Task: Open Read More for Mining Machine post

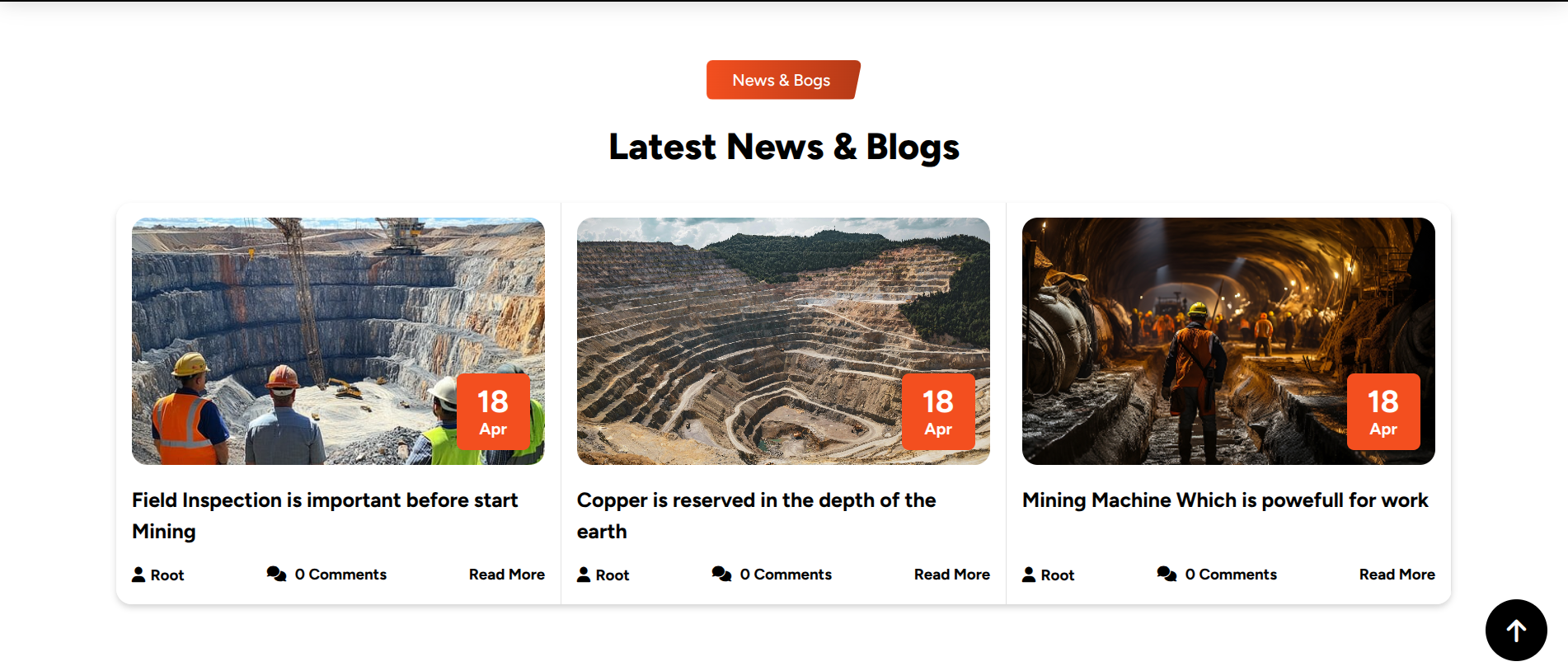Action: pos(1397,575)
